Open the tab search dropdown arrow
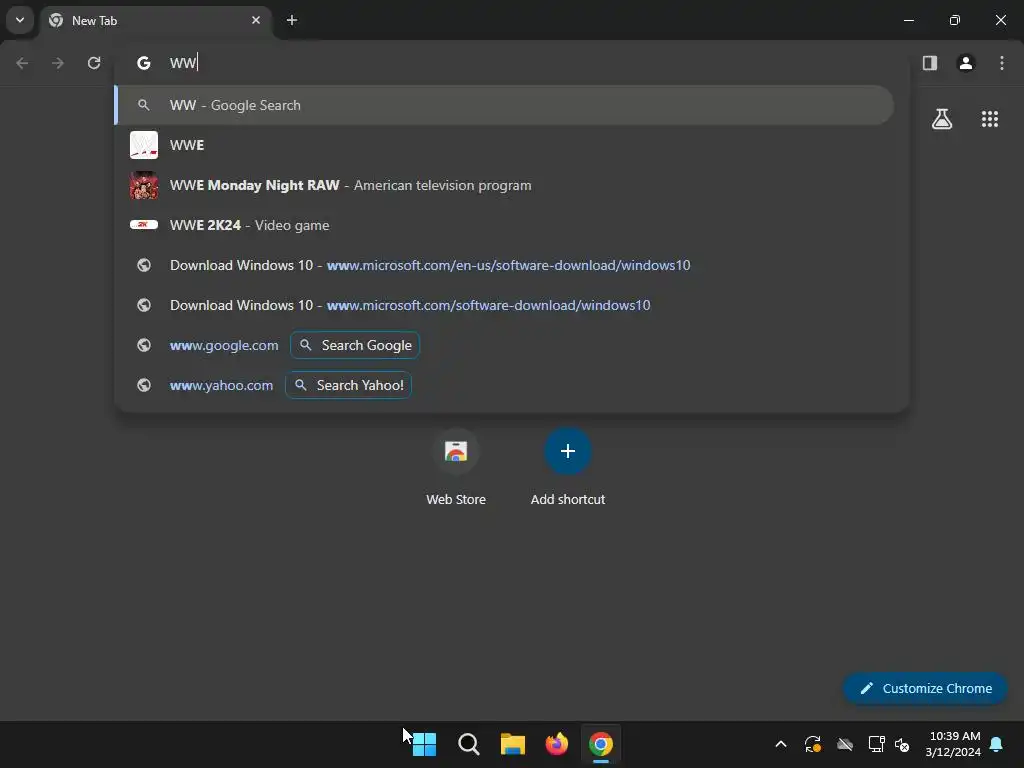The image size is (1024, 768). [20, 20]
